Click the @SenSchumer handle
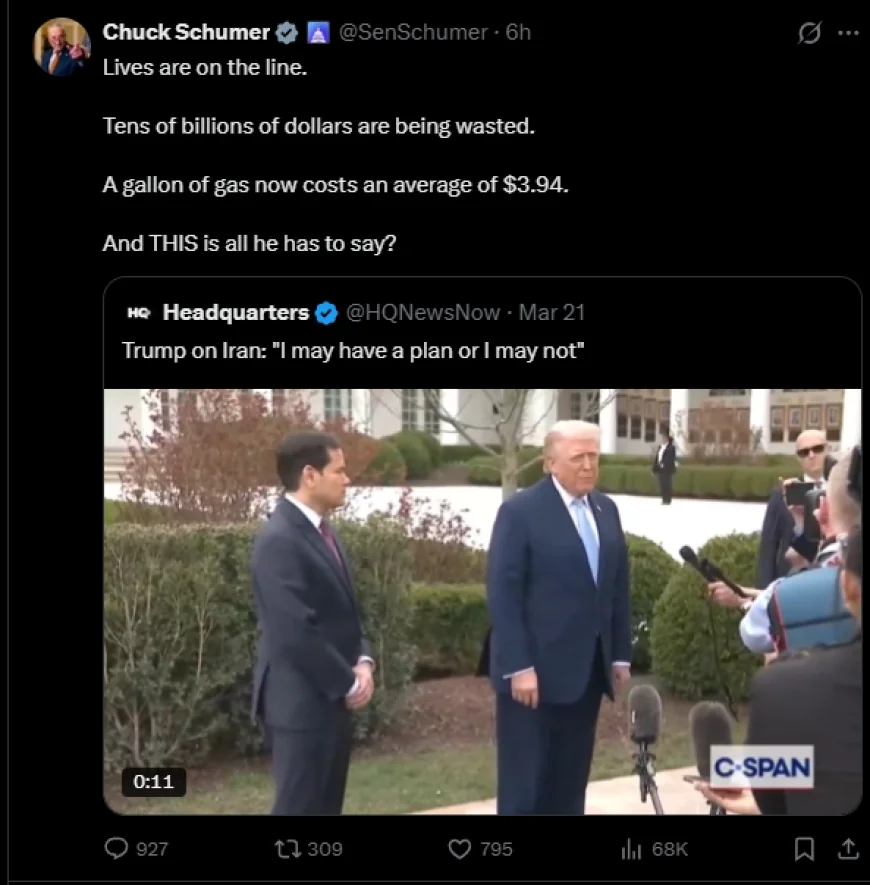 click(x=412, y=32)
